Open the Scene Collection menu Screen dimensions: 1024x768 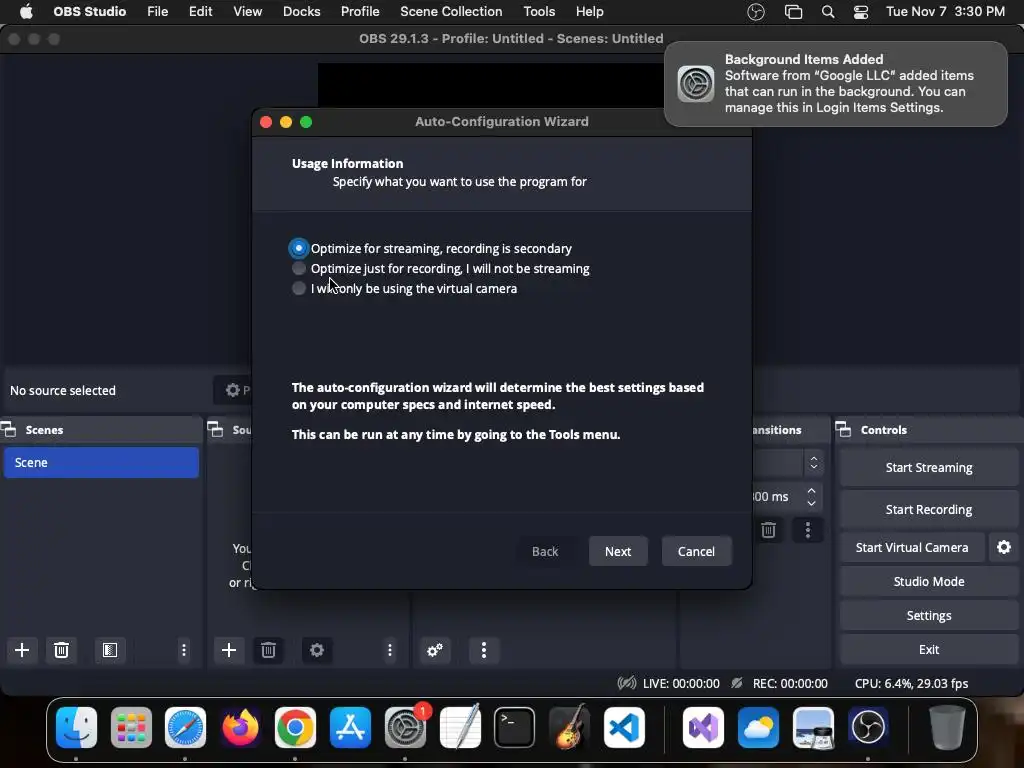[x=451, y=12]
